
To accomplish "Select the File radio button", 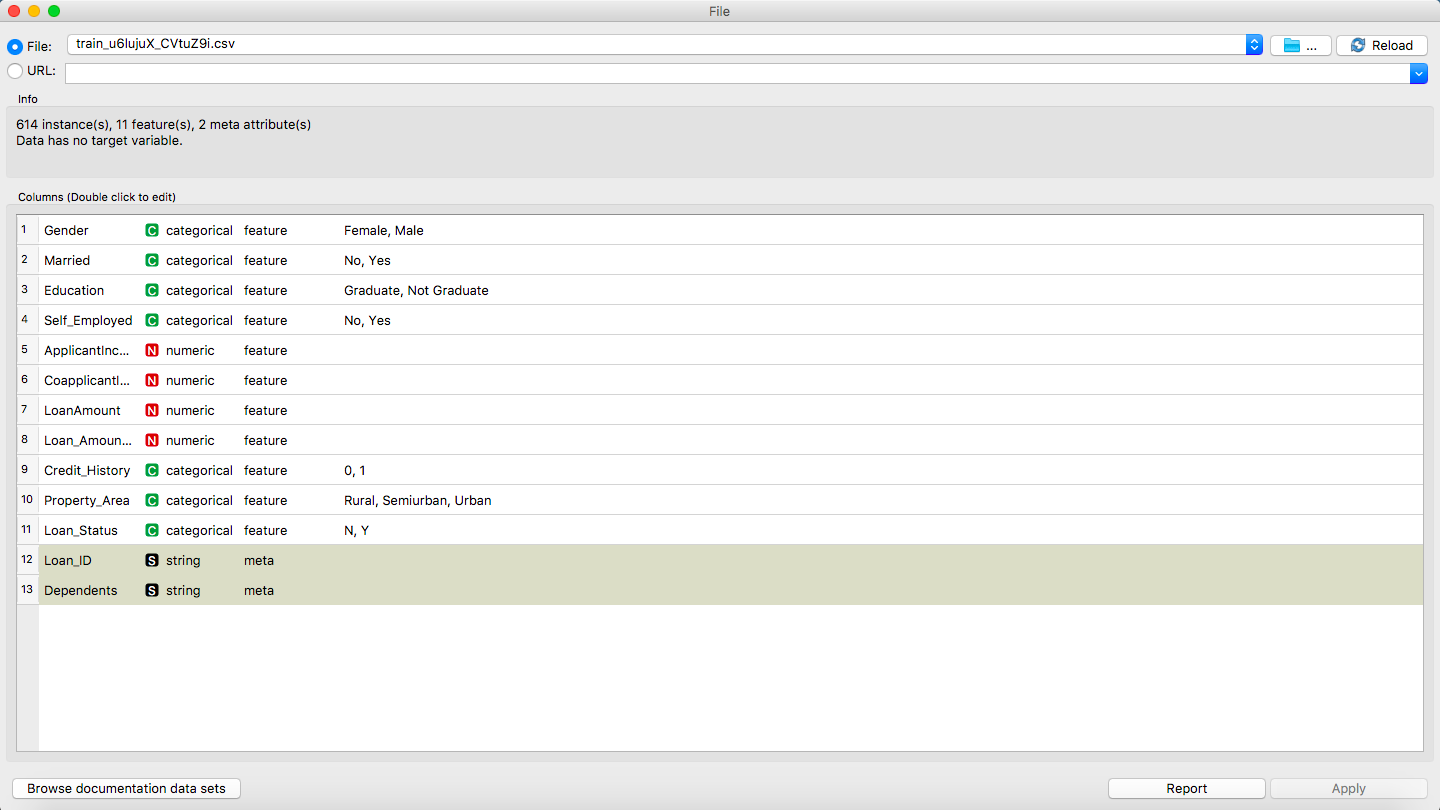I will pos(15,46).
